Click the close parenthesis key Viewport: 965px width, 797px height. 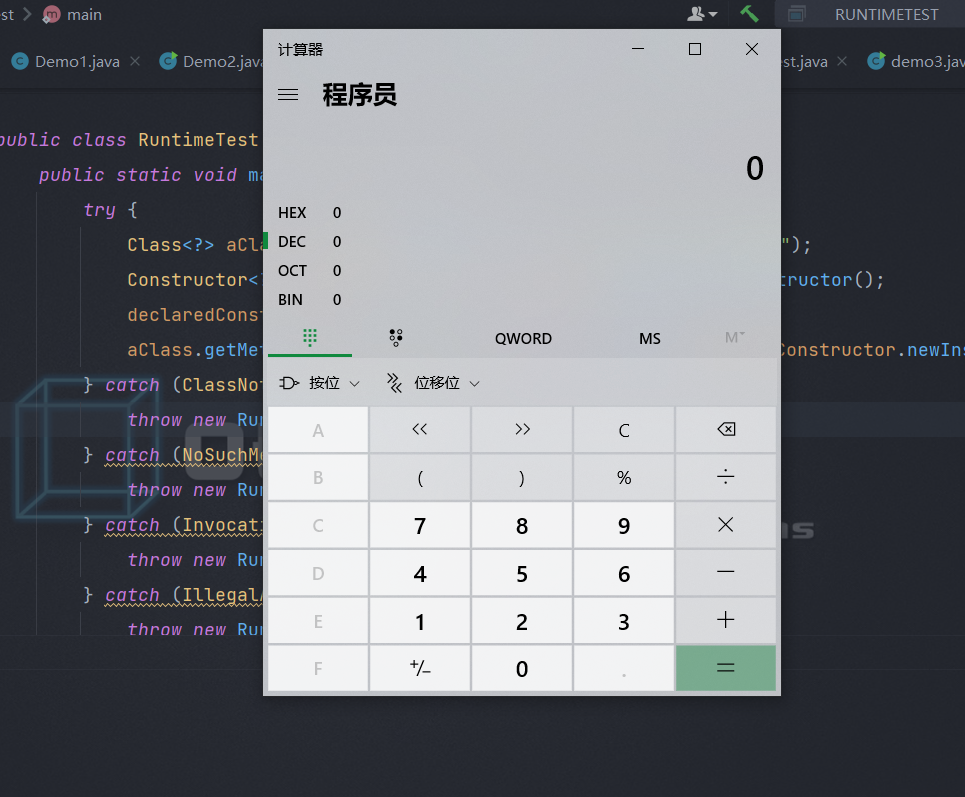[522, 477]
